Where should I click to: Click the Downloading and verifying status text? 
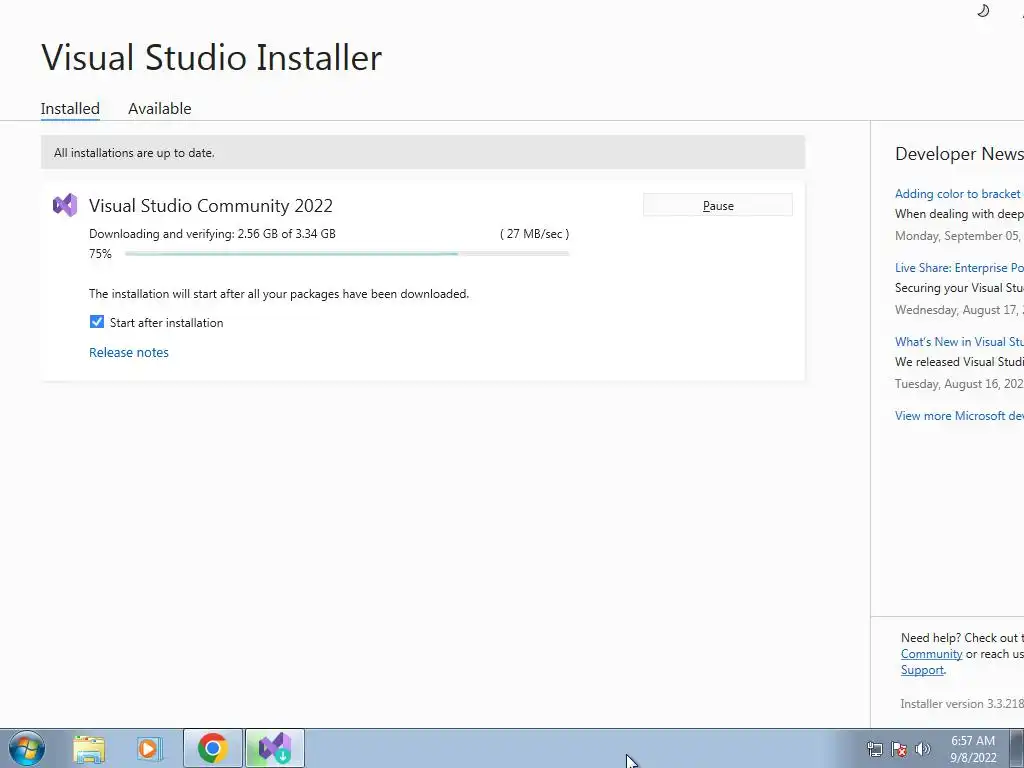(x=212, y=234)
